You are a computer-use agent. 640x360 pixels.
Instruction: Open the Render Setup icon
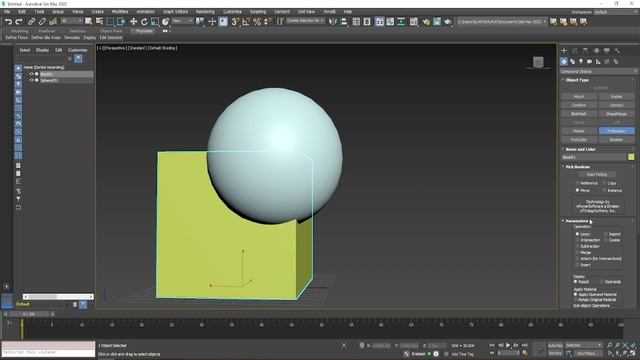426,22
